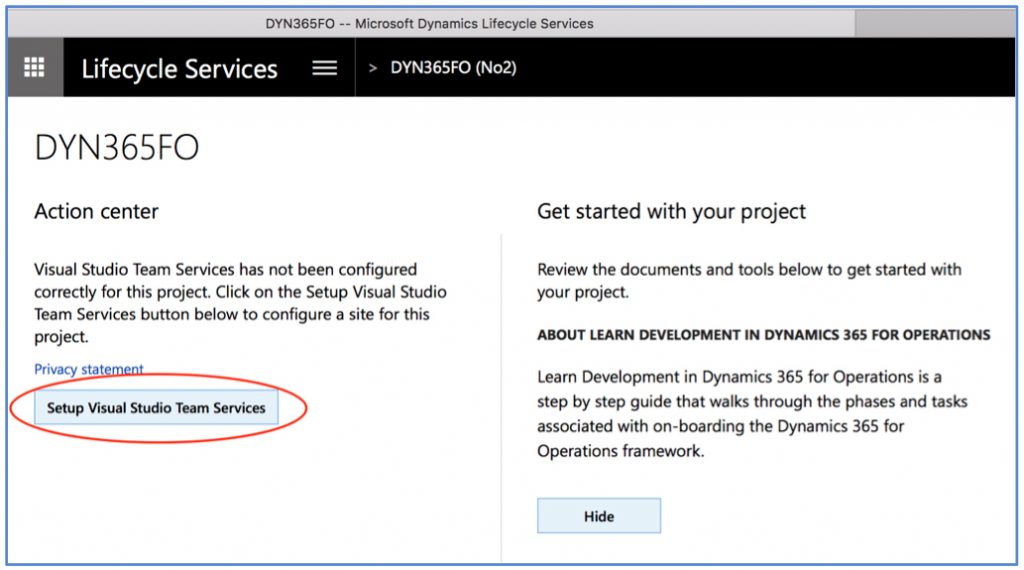Open the Privacy statement link

tap(89, 369)
